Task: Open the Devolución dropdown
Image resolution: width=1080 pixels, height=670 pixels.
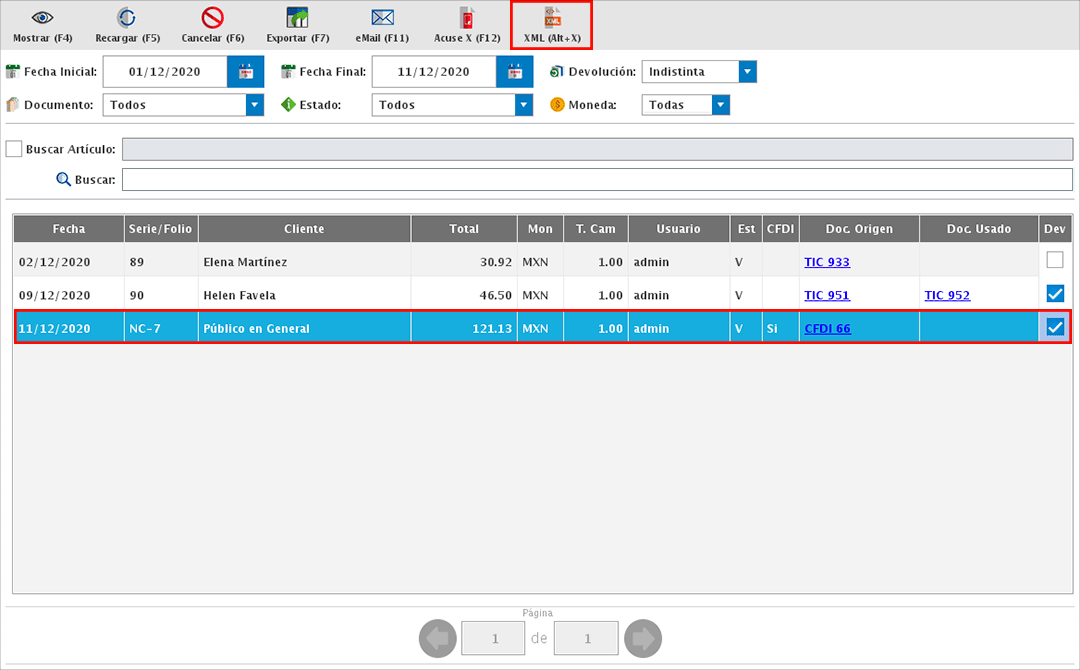Action: pyautogui.click(x=746, y=71)
